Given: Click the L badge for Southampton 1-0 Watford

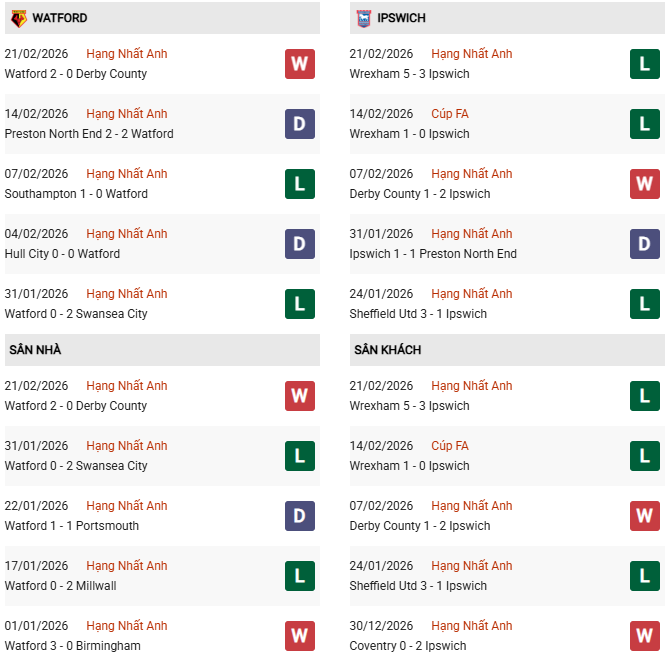Looking at the screenshot, I should 299,184.
